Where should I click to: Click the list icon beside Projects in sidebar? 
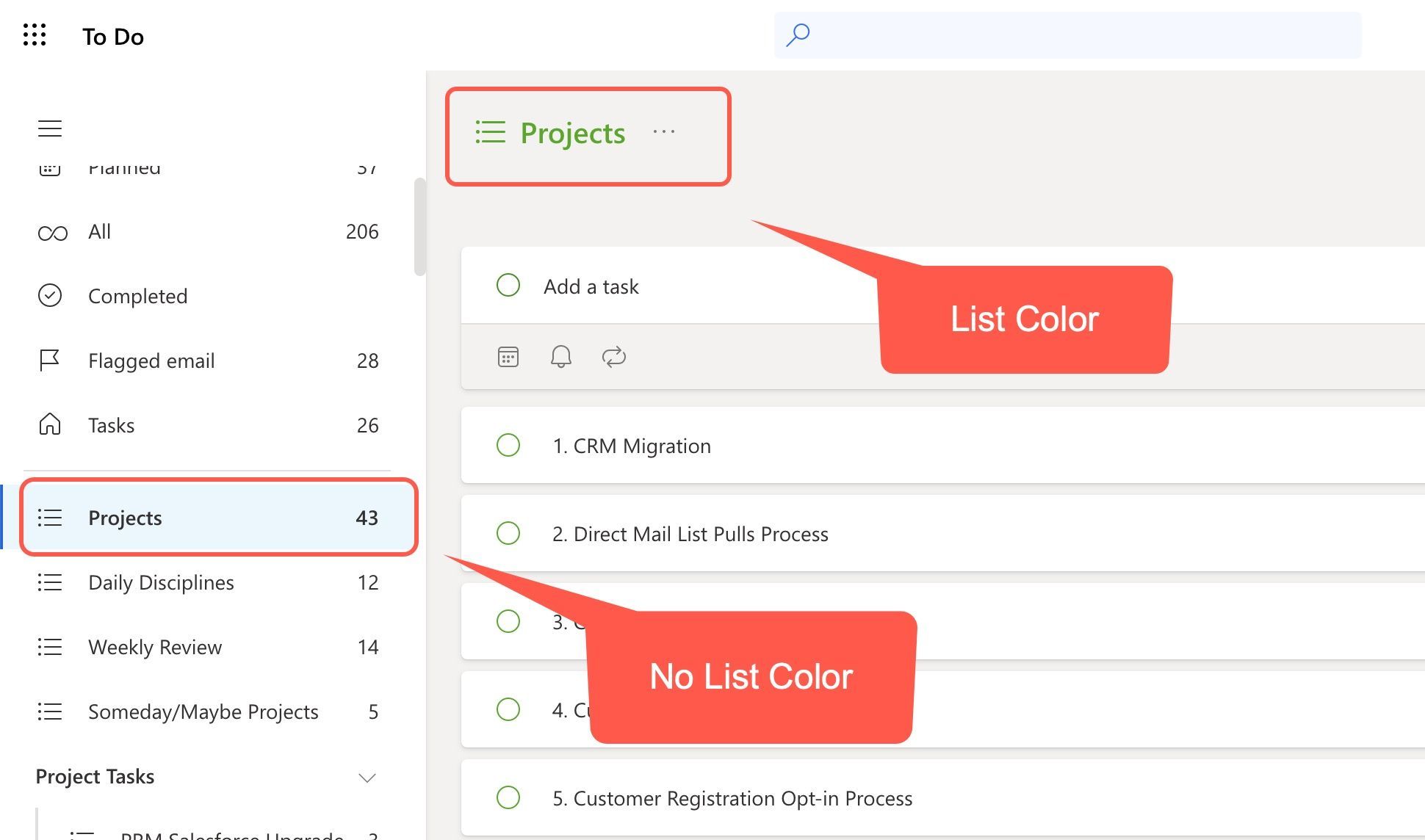50,518
